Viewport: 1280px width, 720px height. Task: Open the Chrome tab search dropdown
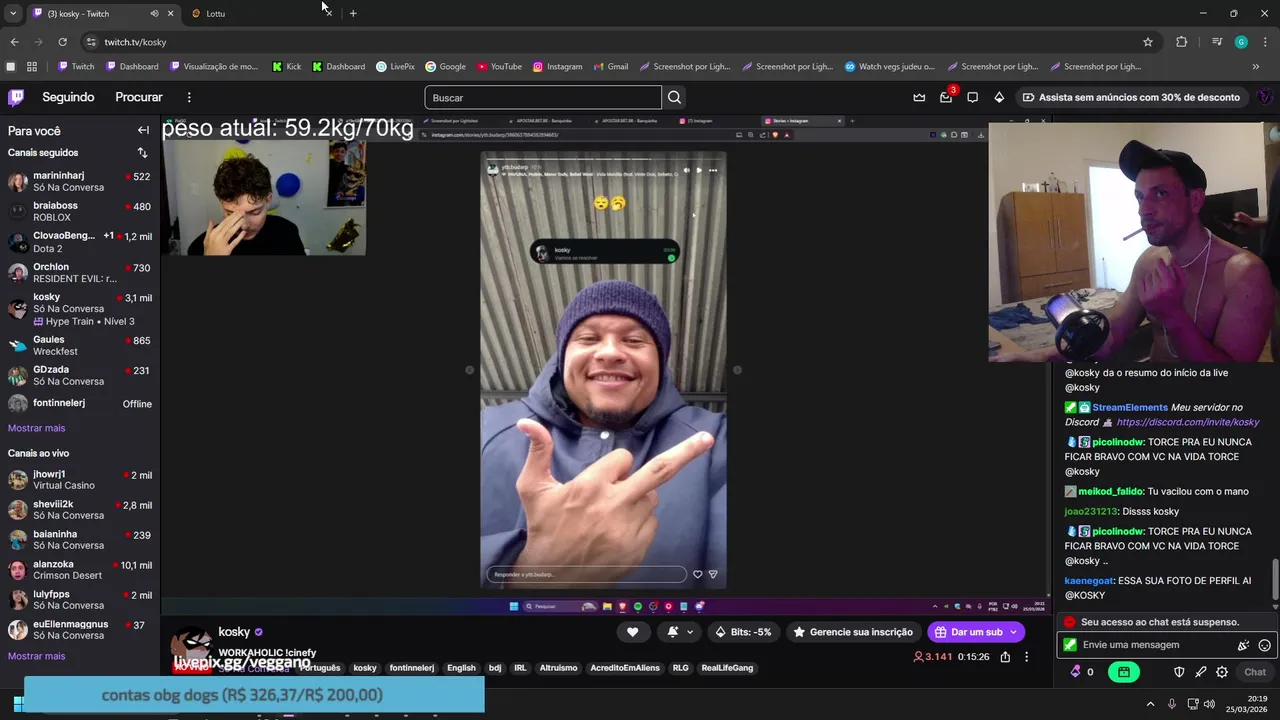[13, 14]
